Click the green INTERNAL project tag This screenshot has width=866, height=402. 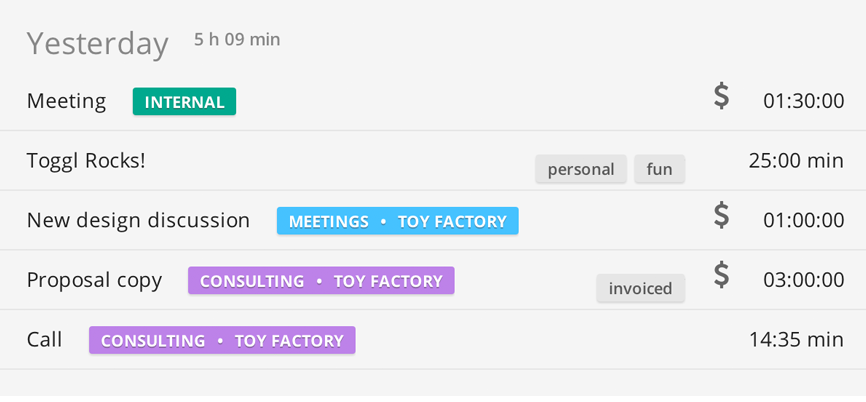(184, 101)
